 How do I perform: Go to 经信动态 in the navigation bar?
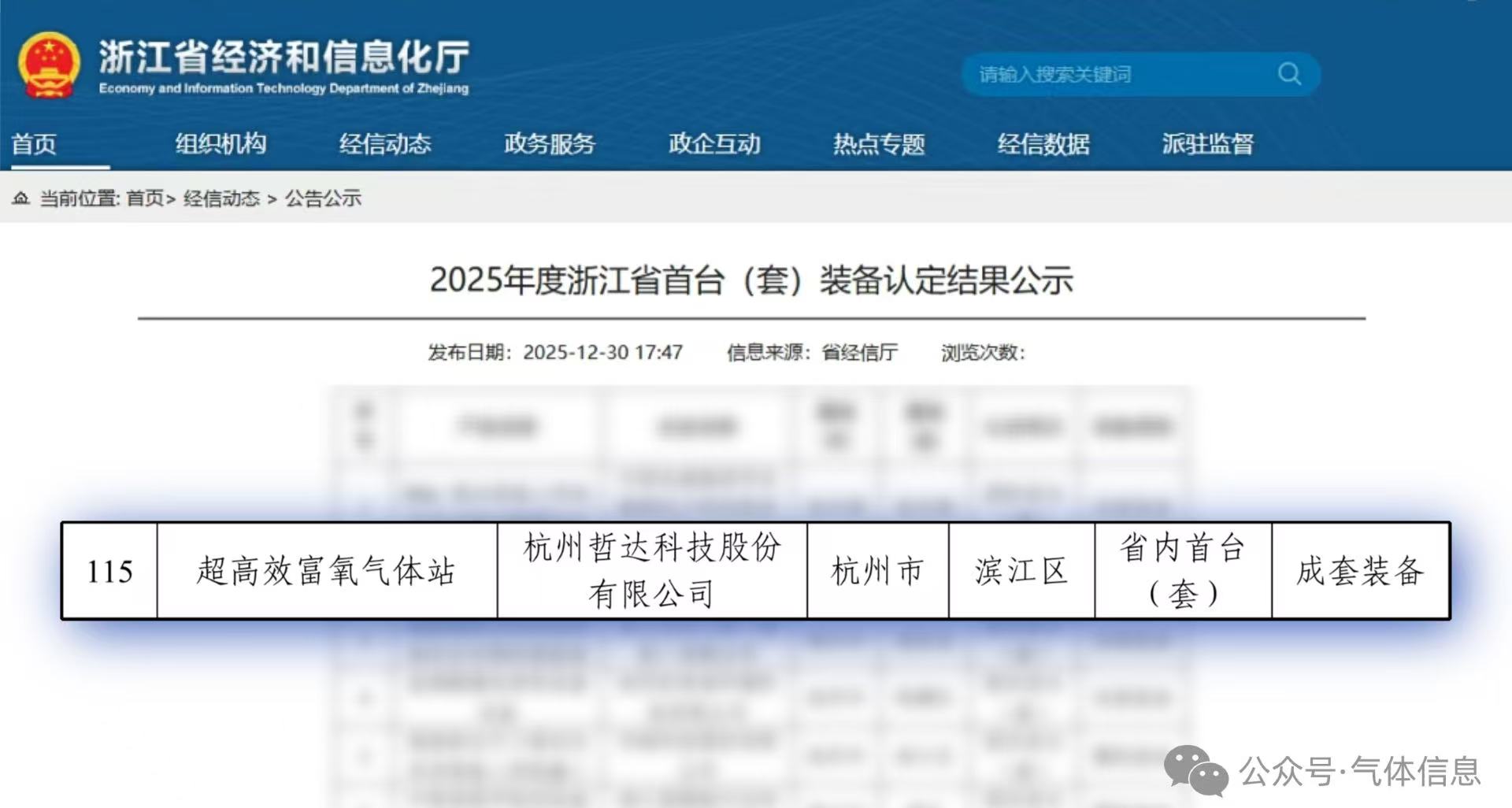(385, 144)
